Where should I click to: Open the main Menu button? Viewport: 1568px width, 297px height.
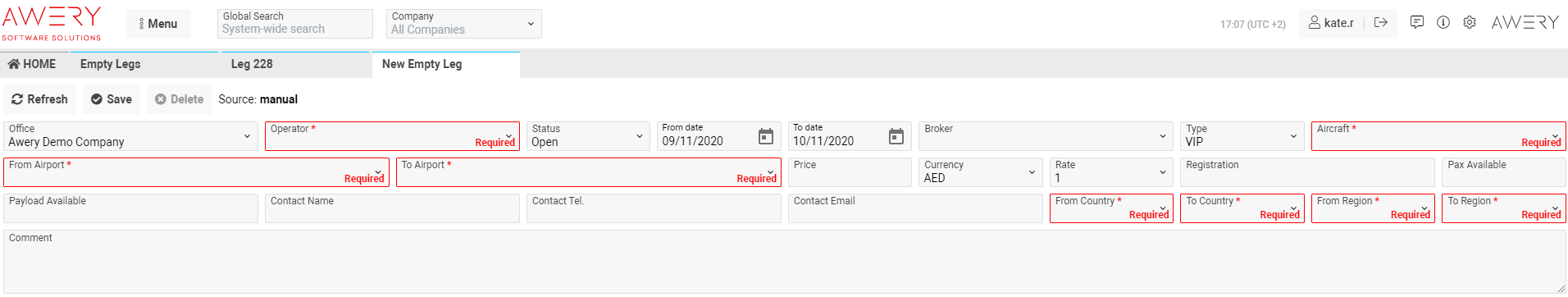(158, 24)
